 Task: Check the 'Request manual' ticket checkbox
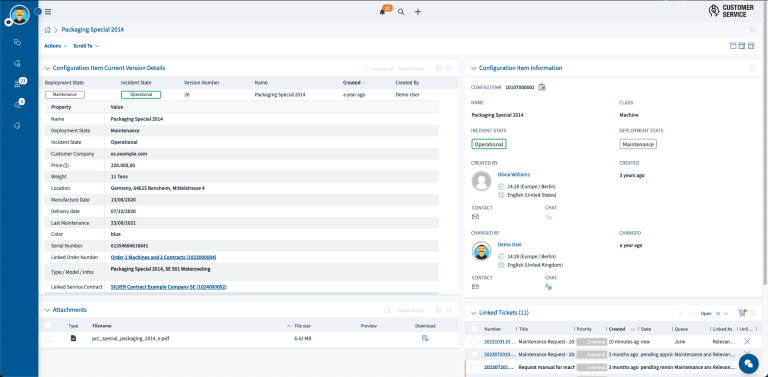click(474, 367)
